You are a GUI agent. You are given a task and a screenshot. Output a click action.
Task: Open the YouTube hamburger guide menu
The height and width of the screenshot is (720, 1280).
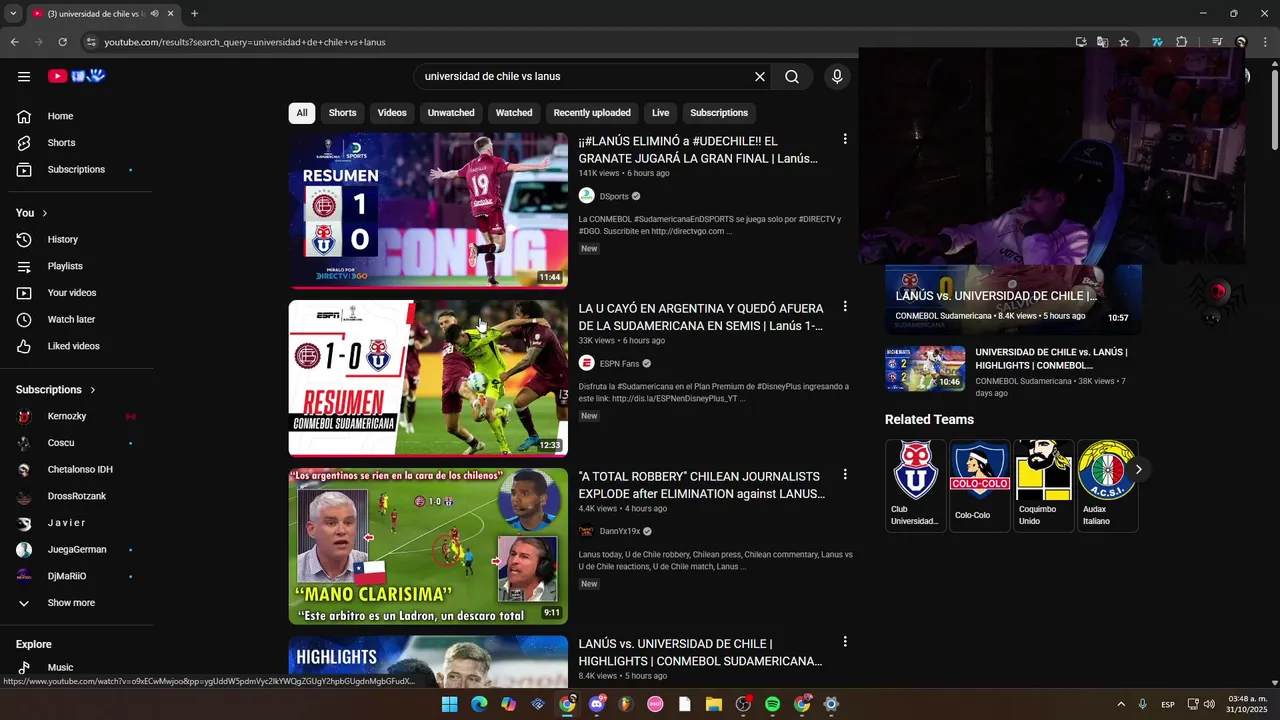coord(24,76)
